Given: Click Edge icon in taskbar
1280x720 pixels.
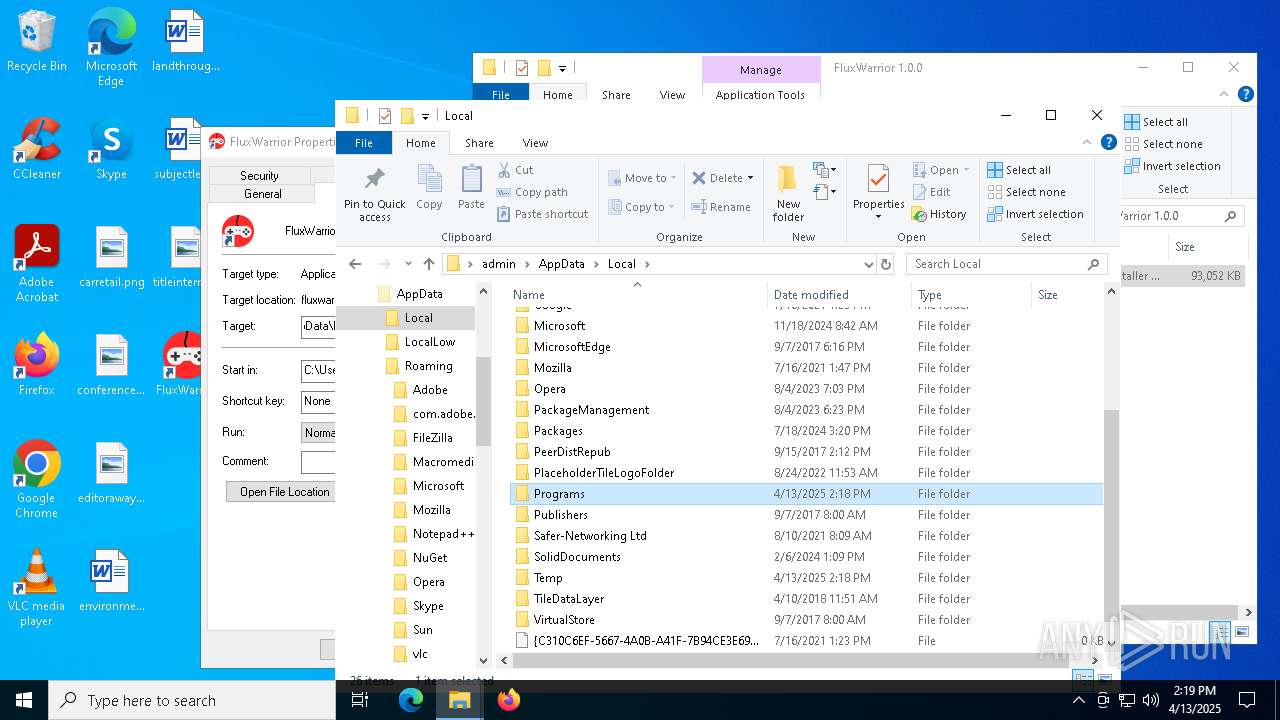Looking at the screenshot, I should 411,700.
